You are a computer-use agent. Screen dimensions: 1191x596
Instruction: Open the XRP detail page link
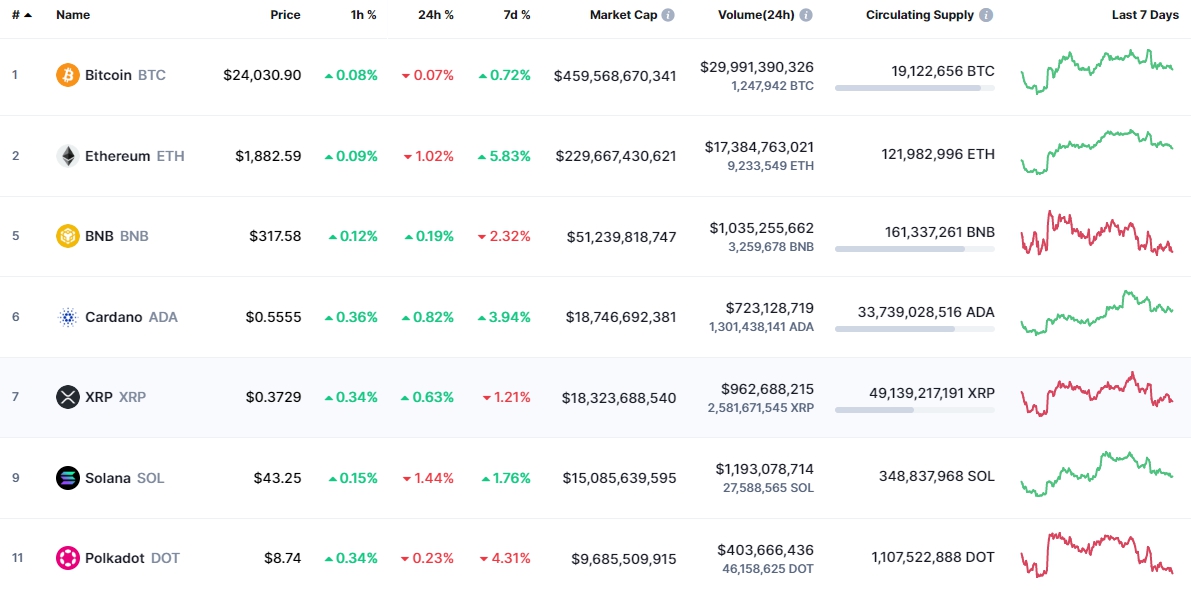click(x=115, y=397)
